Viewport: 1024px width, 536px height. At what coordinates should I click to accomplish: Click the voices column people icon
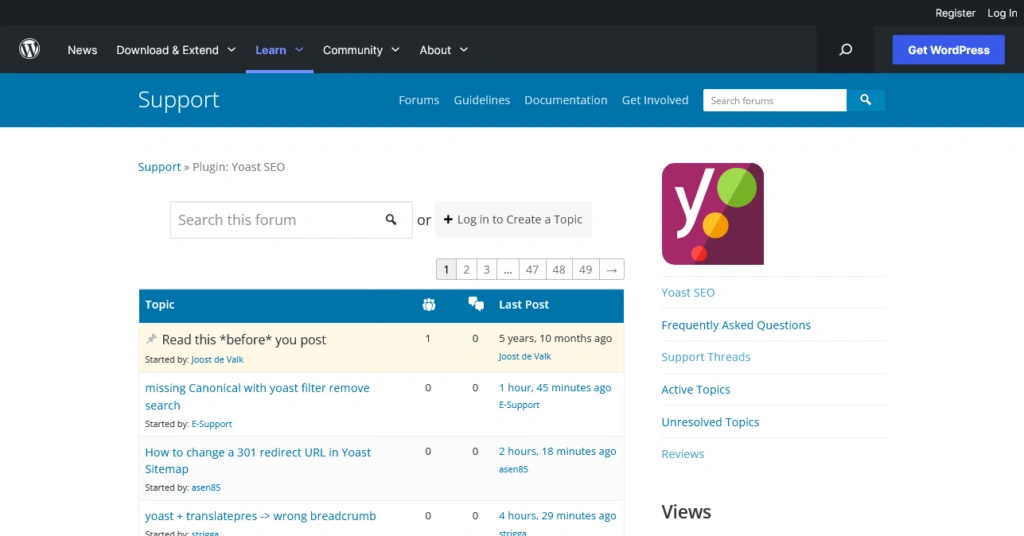click(x=428, y=305)
